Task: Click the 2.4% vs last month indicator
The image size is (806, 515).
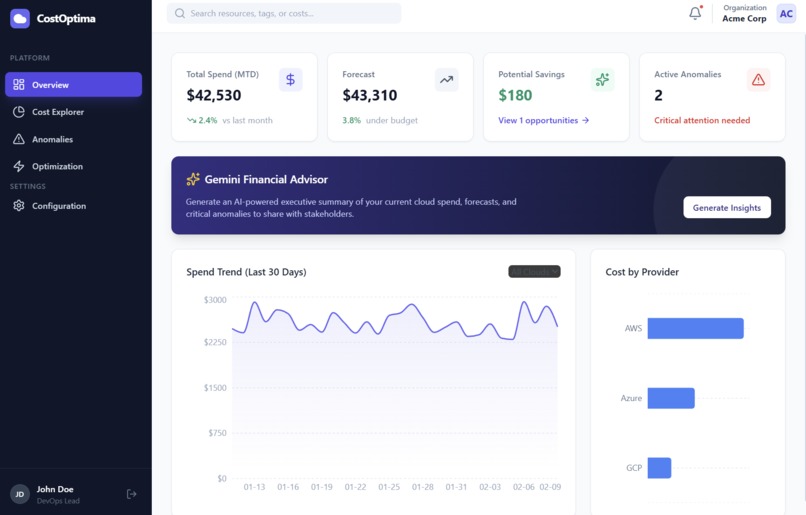Action: pyautogui.click(x=229, y=120)
